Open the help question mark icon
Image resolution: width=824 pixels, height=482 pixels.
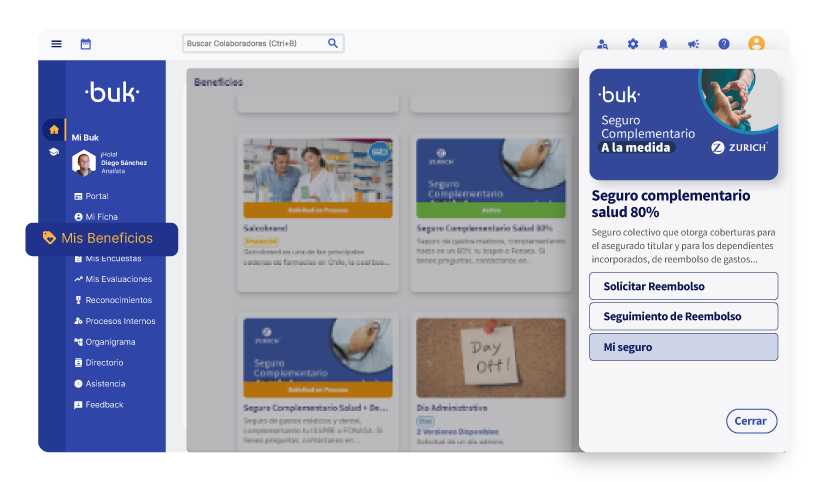[724, 44]
